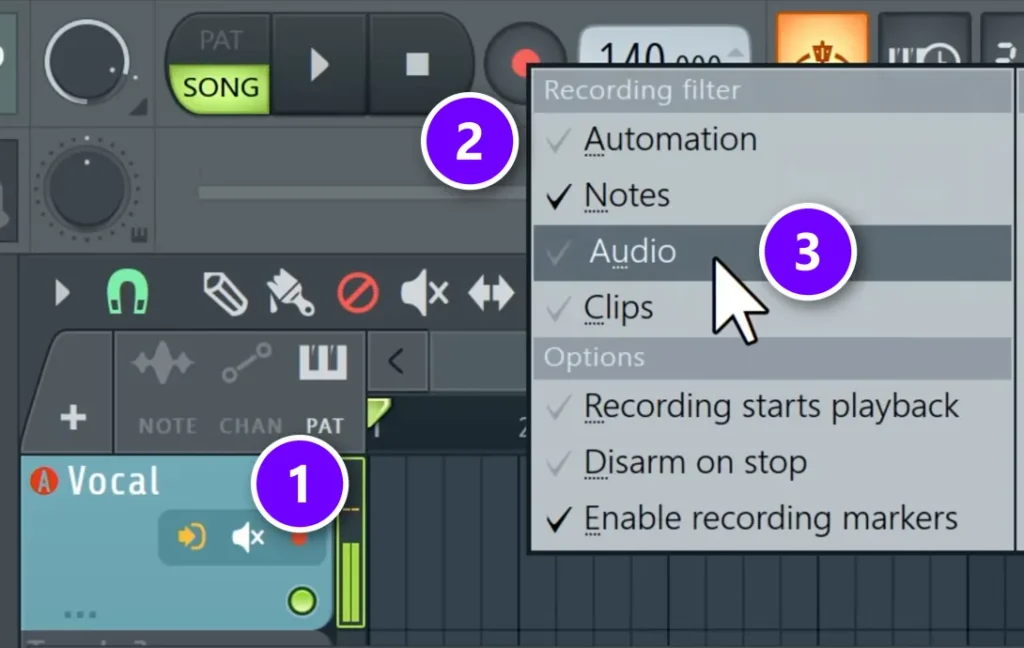Screen dimensions: 1024x648
Task: Enable Audio in Recording filter
Action: pyautogui.click(x=772, y=252)
